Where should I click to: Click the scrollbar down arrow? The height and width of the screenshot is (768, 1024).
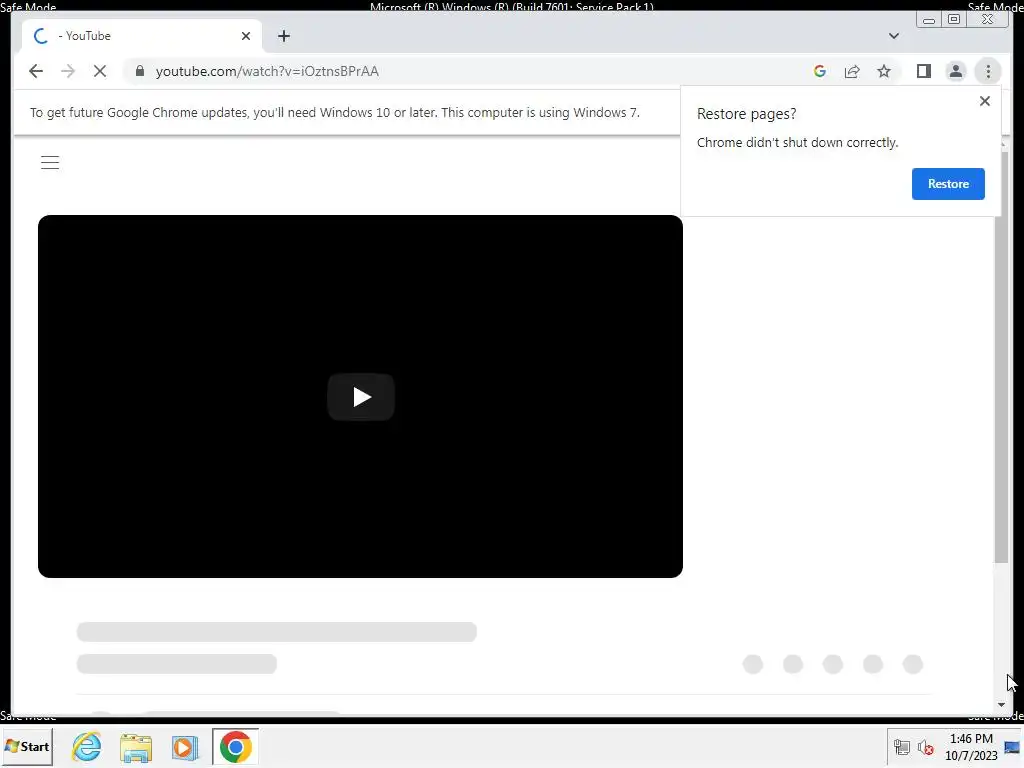[x=1001, y=705]
